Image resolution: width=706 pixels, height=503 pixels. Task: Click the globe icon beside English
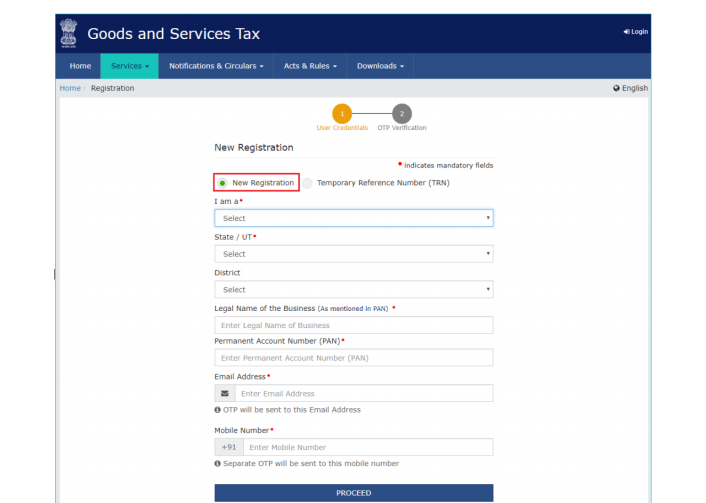coord(616,88)
